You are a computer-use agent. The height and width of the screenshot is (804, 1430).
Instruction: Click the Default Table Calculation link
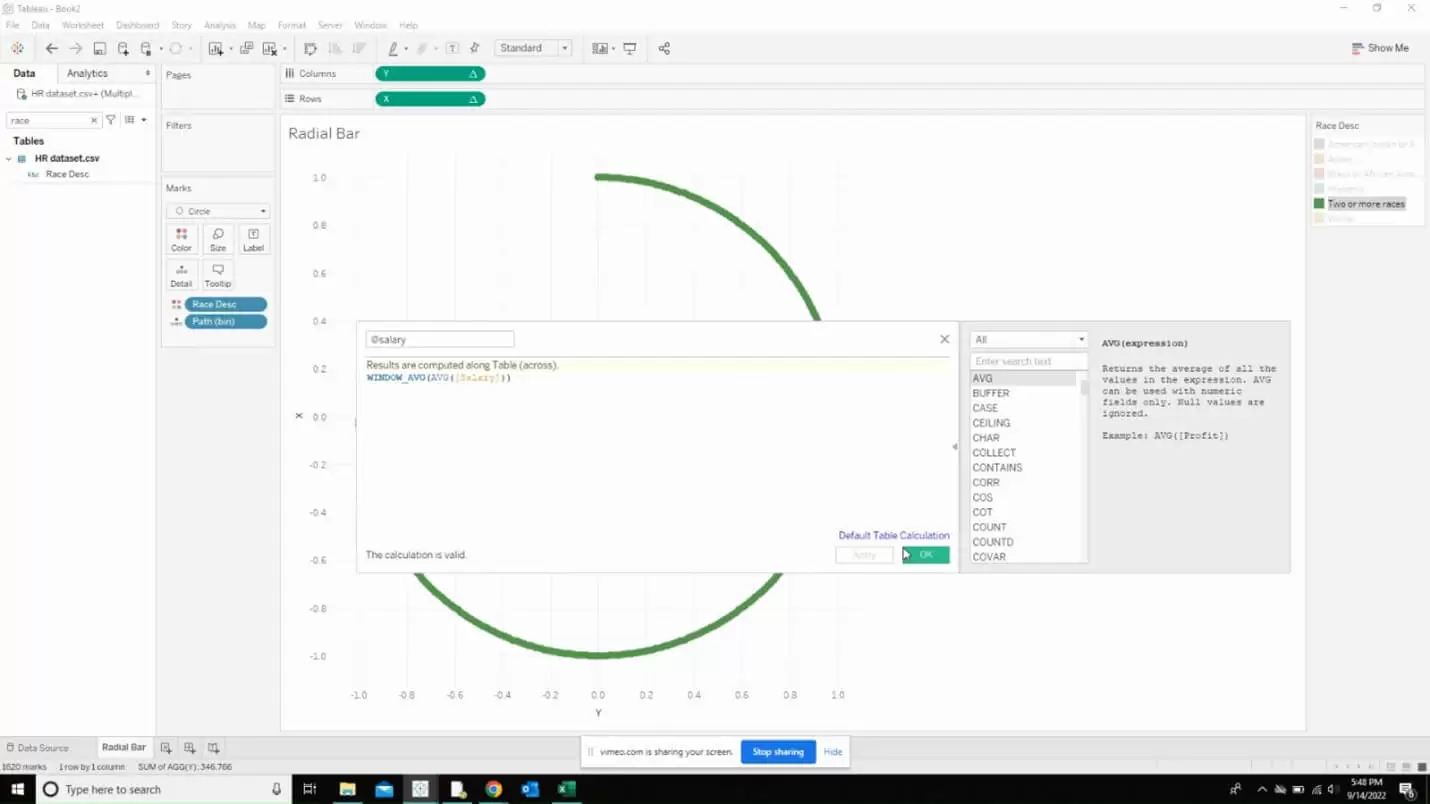coord(894,536)
